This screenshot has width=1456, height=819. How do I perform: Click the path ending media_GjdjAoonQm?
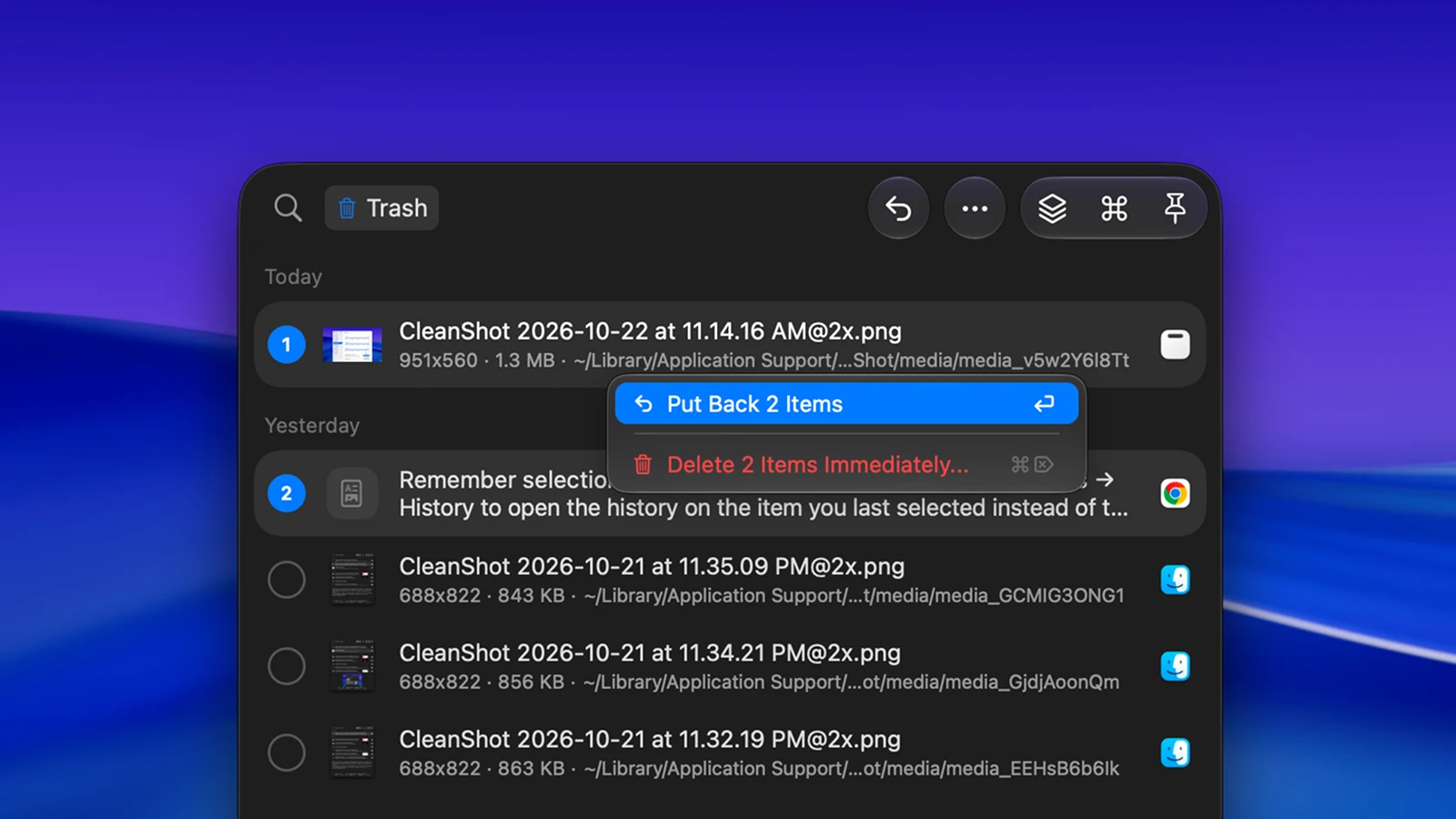(x=852, y=682)
